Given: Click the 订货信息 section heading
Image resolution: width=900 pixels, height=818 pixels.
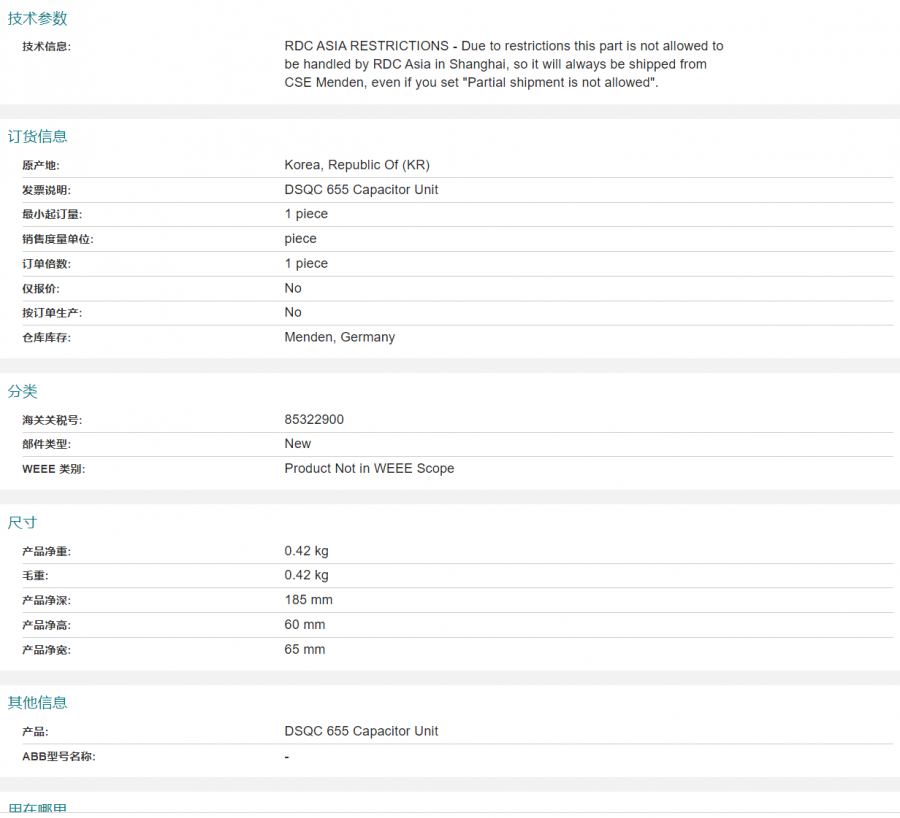Looking at the screenshot, I should click(37, 136).
